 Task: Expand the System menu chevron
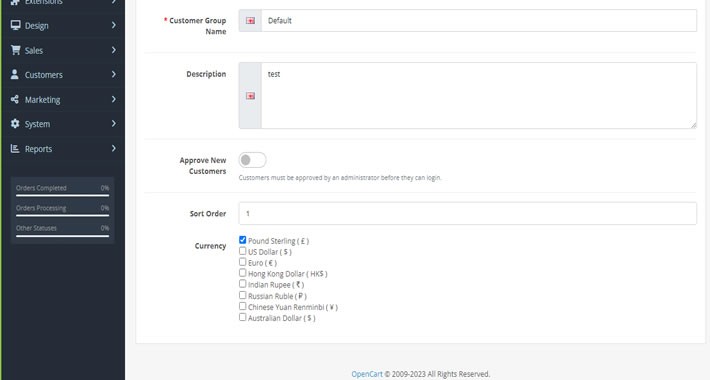[x=114, y=124]
